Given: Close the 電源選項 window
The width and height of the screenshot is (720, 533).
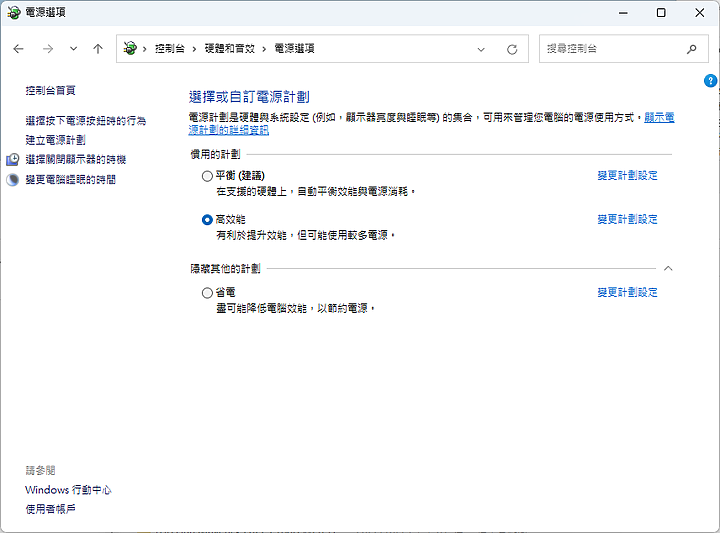Looking at the screenshot, I should pyautogui.click(x=699, y=13).
